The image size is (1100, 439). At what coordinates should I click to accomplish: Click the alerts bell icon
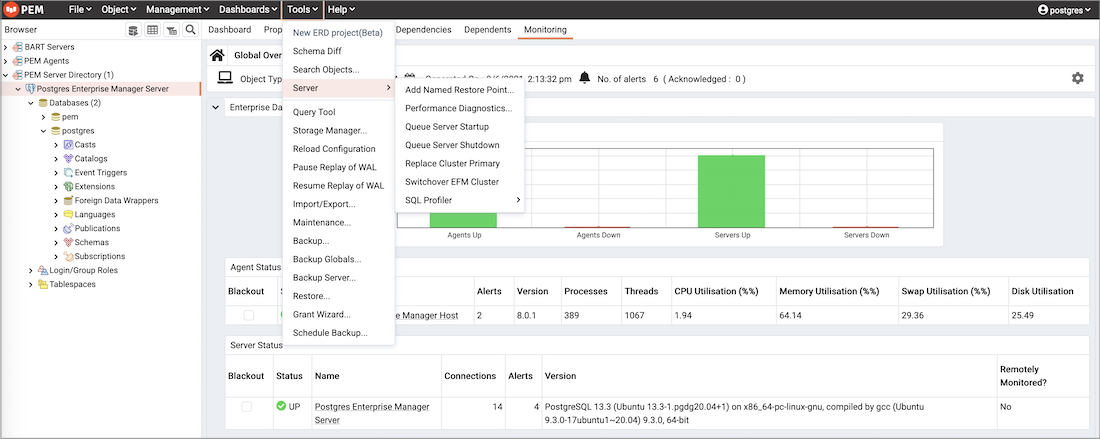click(x=585, y=79)
